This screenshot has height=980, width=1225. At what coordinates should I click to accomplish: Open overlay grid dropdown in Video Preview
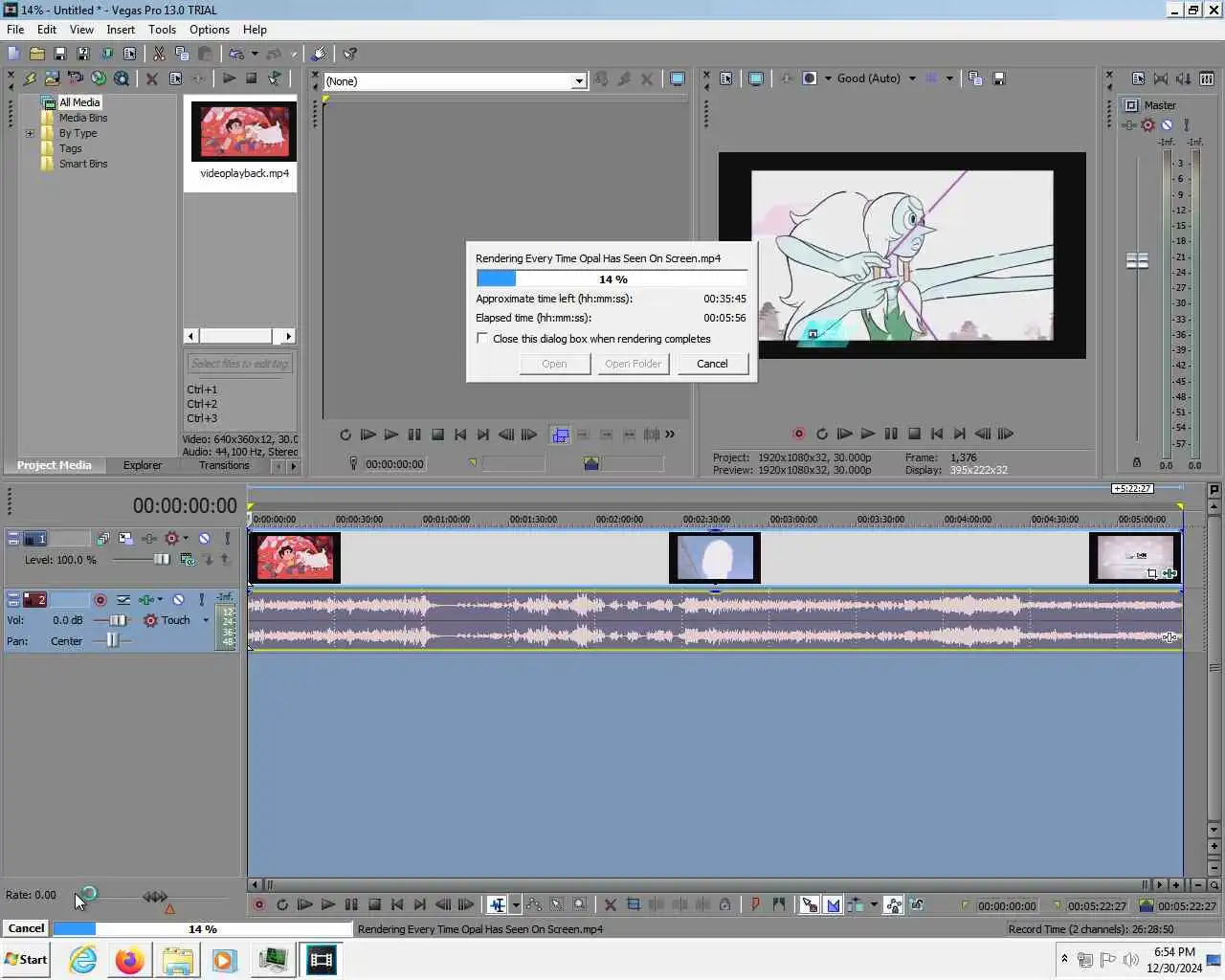pyautogui.click(x=949, y=78)
